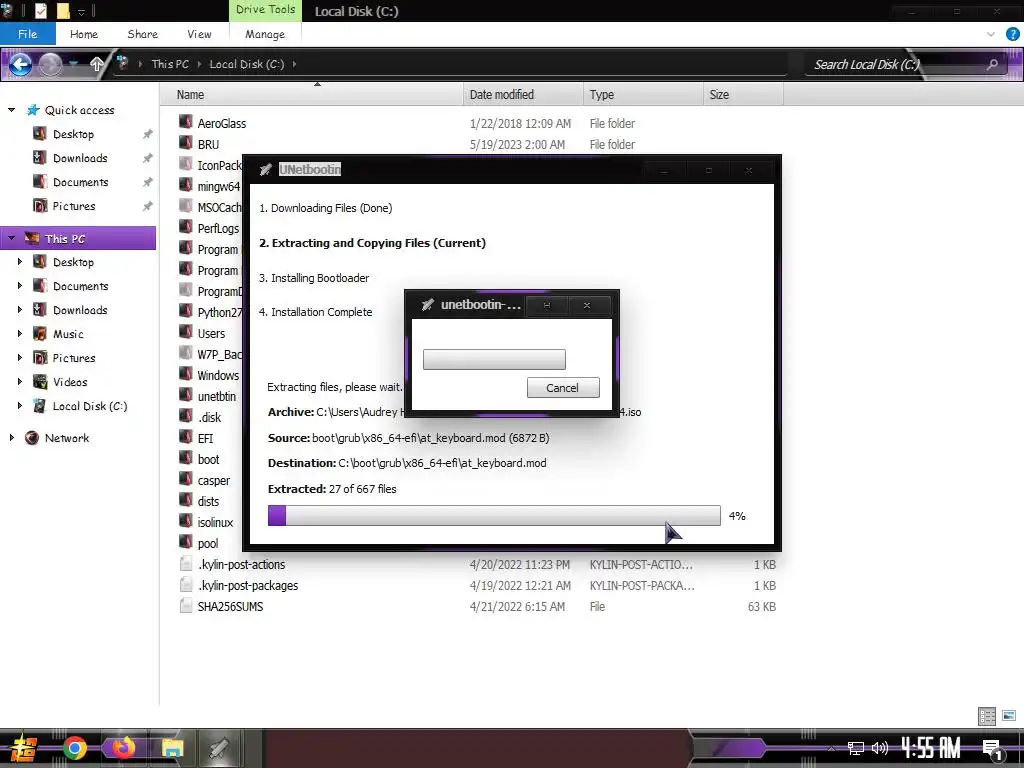Open the Manage ribbon tab
Screen dimensions: 1024x768
[x=265, y=34]
